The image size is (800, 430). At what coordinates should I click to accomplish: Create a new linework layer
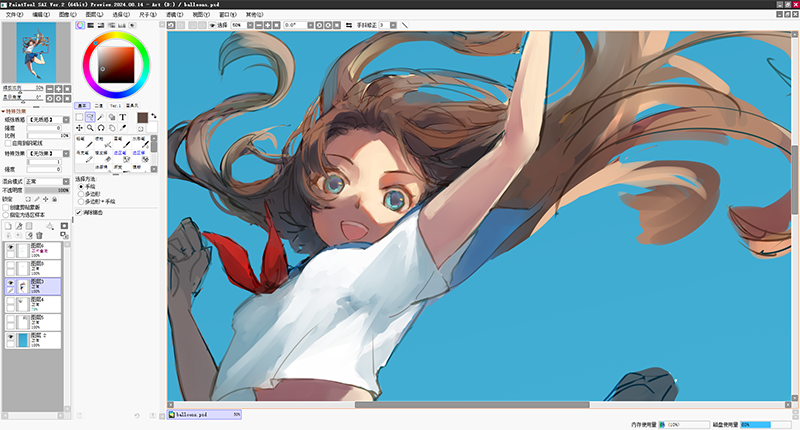19,226
